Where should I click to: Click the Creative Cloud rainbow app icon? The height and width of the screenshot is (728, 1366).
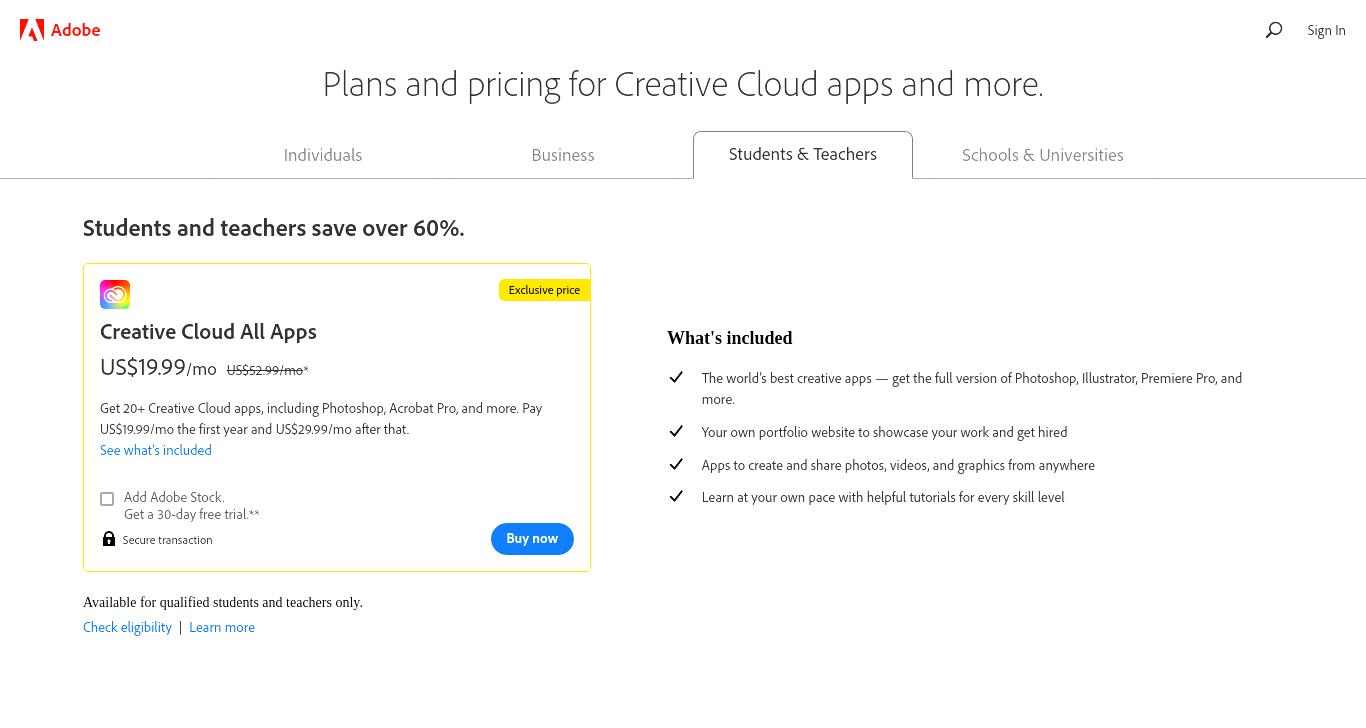[x=115, y=294]
